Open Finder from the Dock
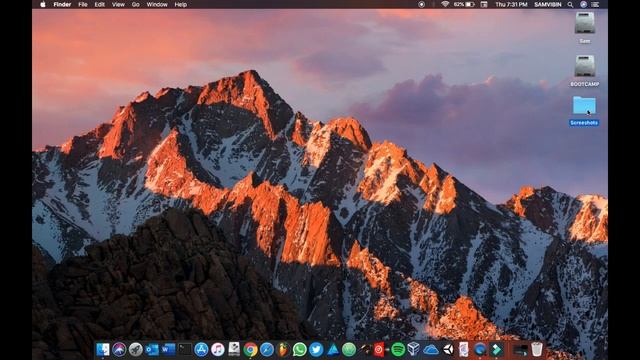640x360 pixels. point(103,349)
